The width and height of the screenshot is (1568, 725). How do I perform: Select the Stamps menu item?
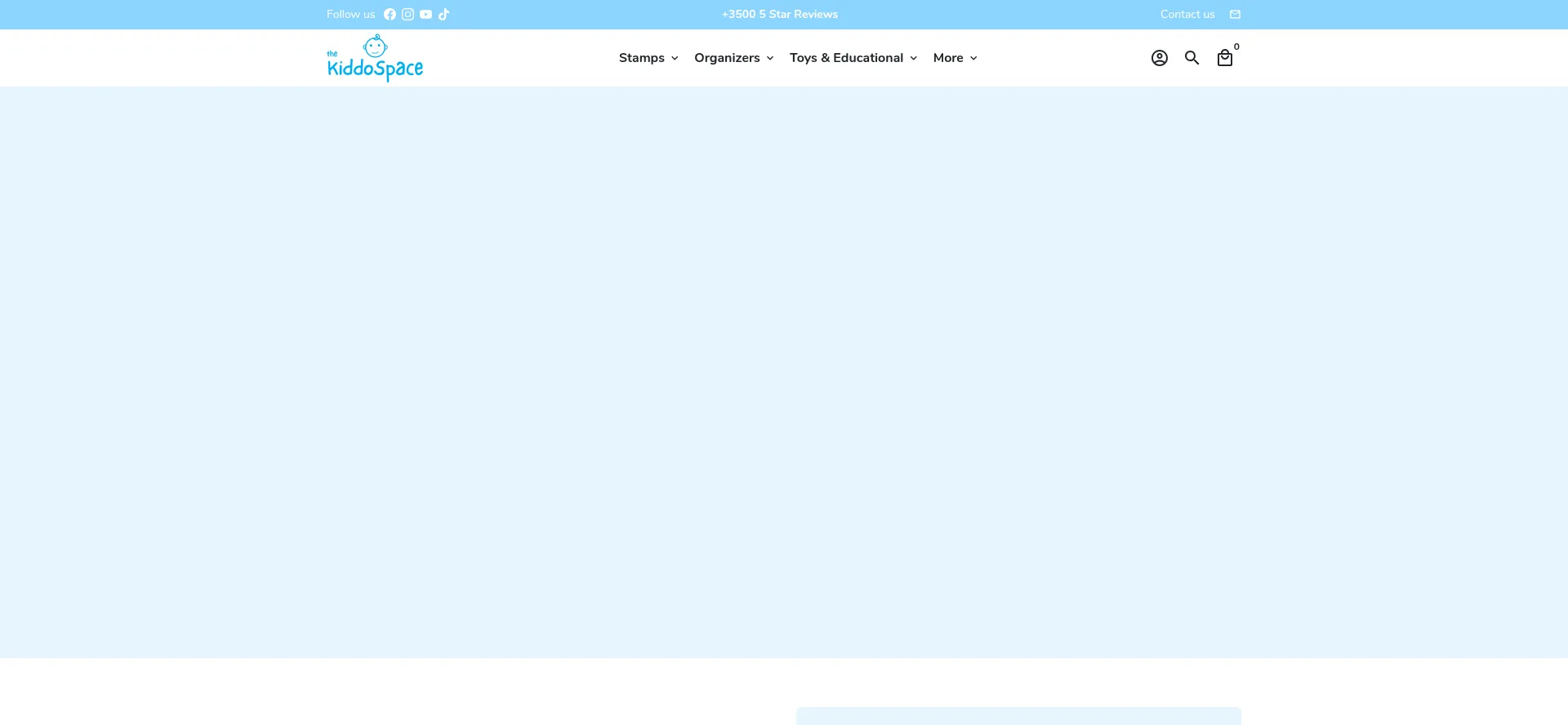coord(641,58)
